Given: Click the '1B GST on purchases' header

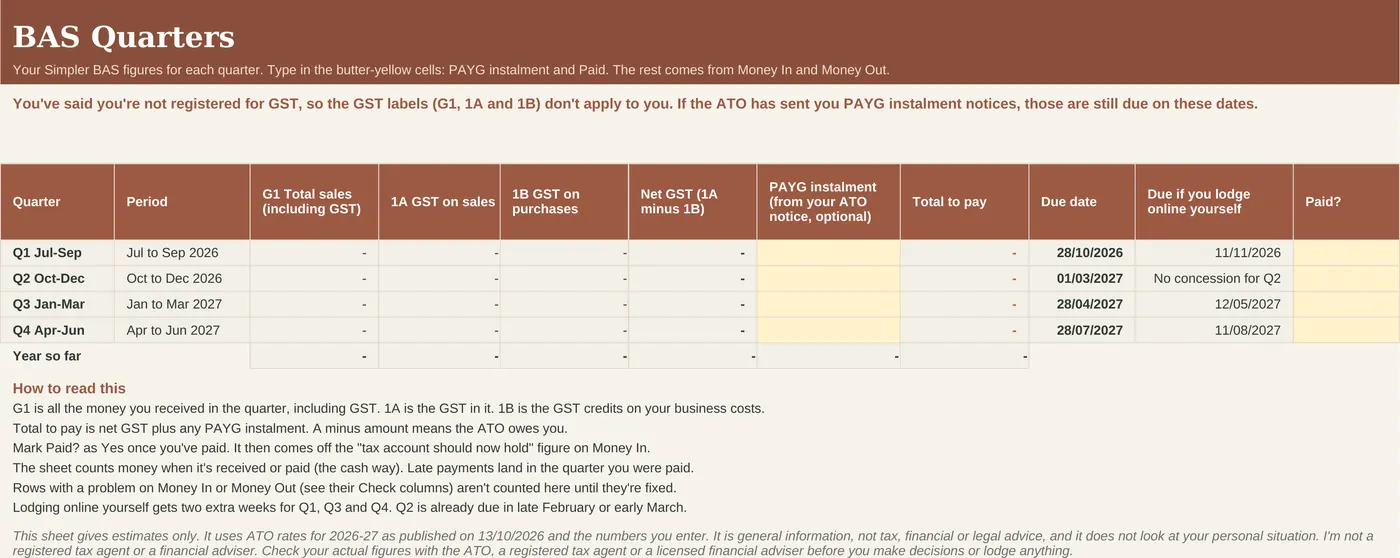Looking at the screenshot, I should [564, 202].
